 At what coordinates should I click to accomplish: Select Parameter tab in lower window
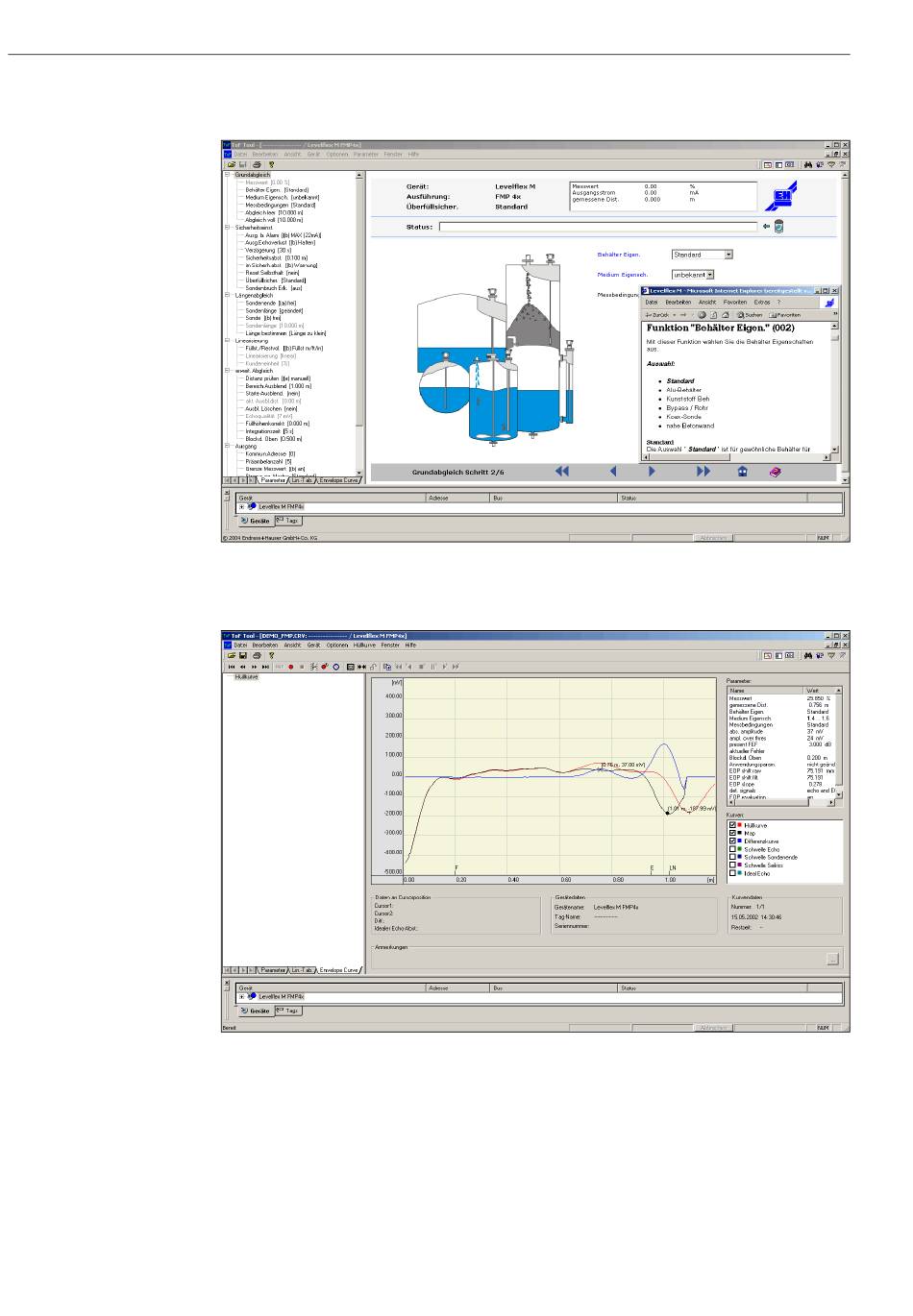coord(273,970)
